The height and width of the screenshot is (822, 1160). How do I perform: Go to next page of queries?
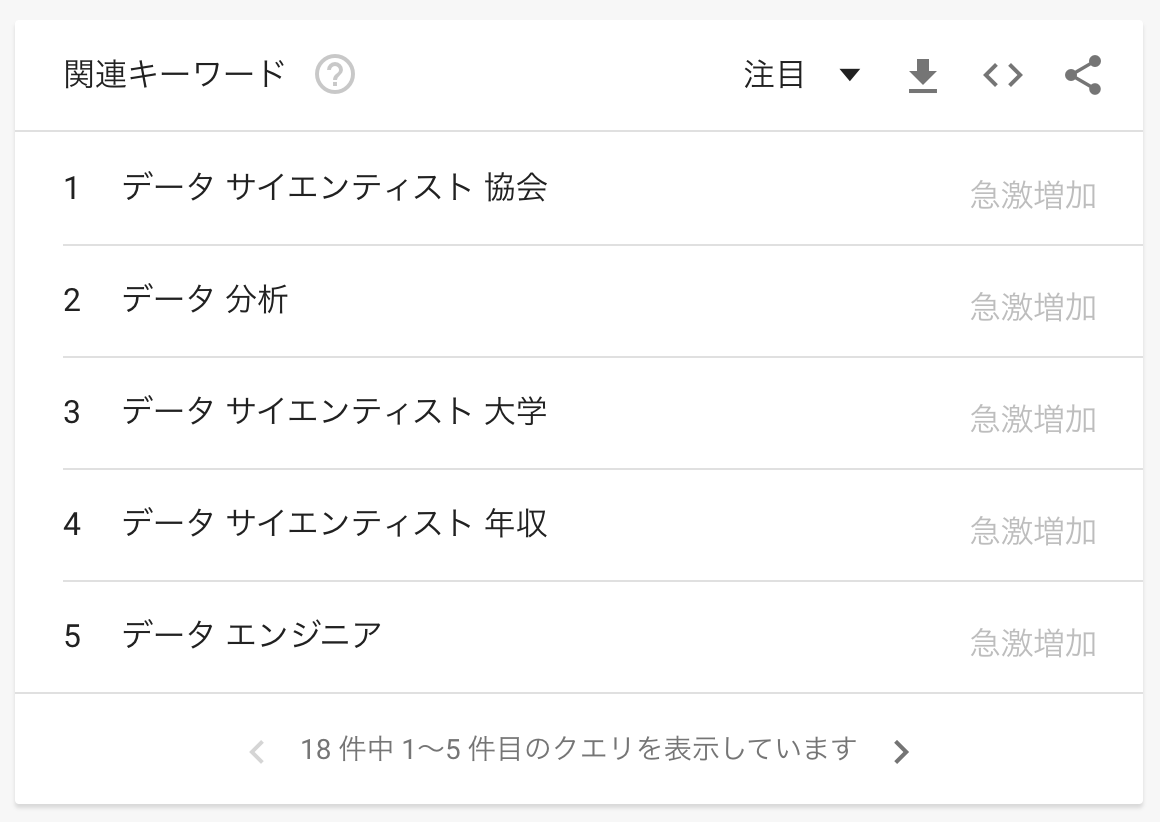tap(901, 751)
